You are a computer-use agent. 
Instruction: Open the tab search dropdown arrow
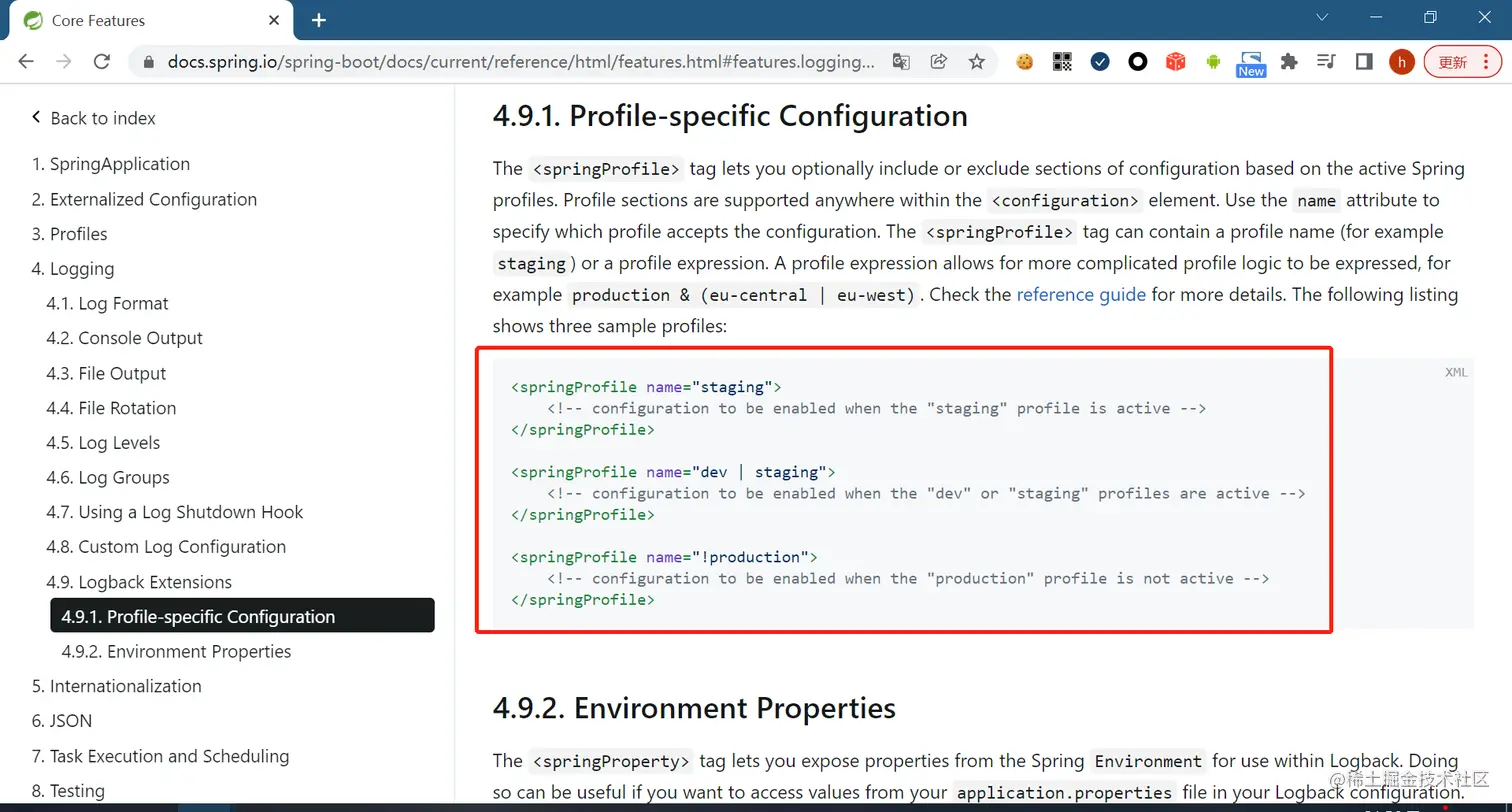[x=1322, y=17]
